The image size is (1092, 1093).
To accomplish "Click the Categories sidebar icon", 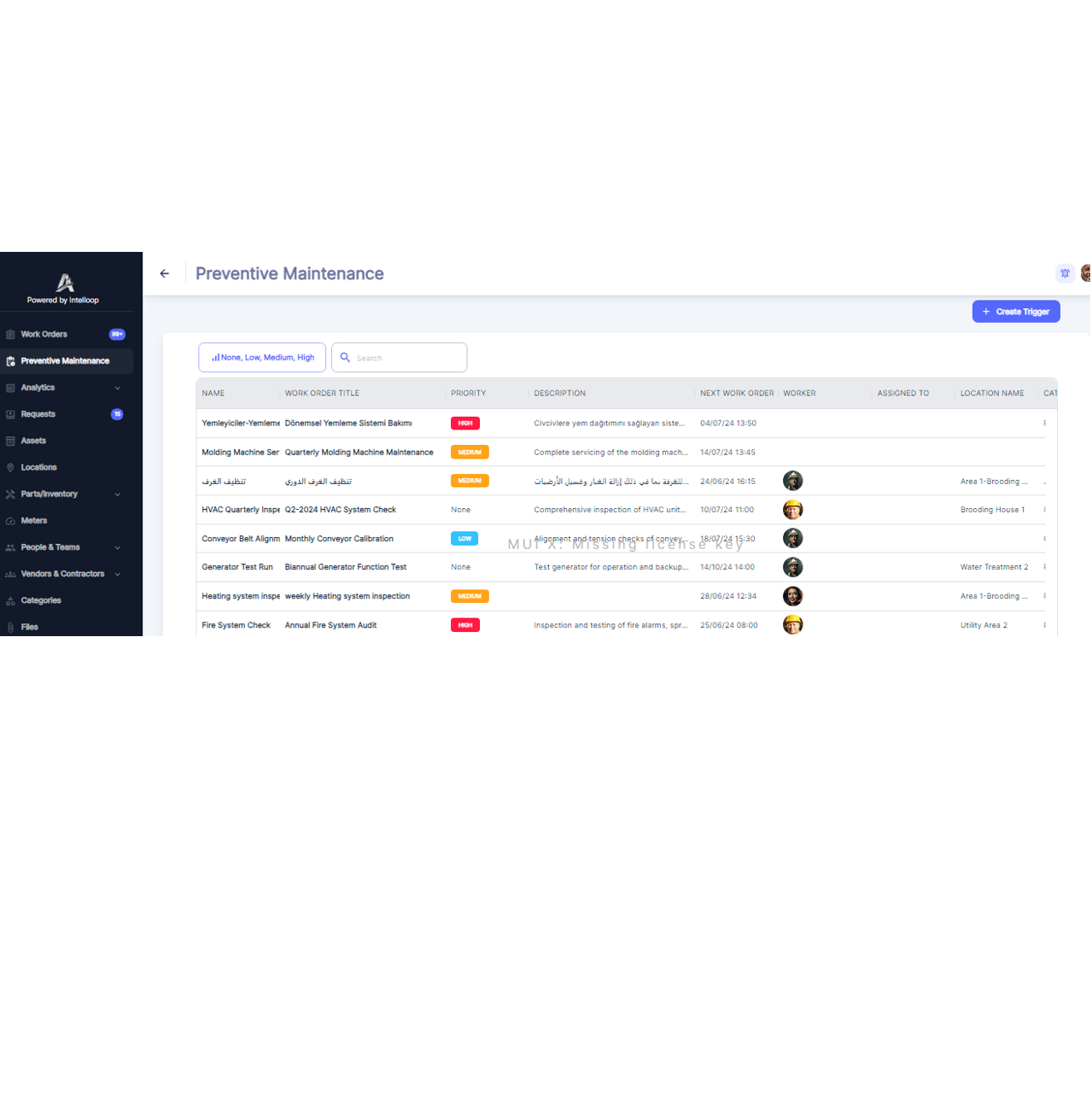I will pyautogui.click(x=9, y=600).
